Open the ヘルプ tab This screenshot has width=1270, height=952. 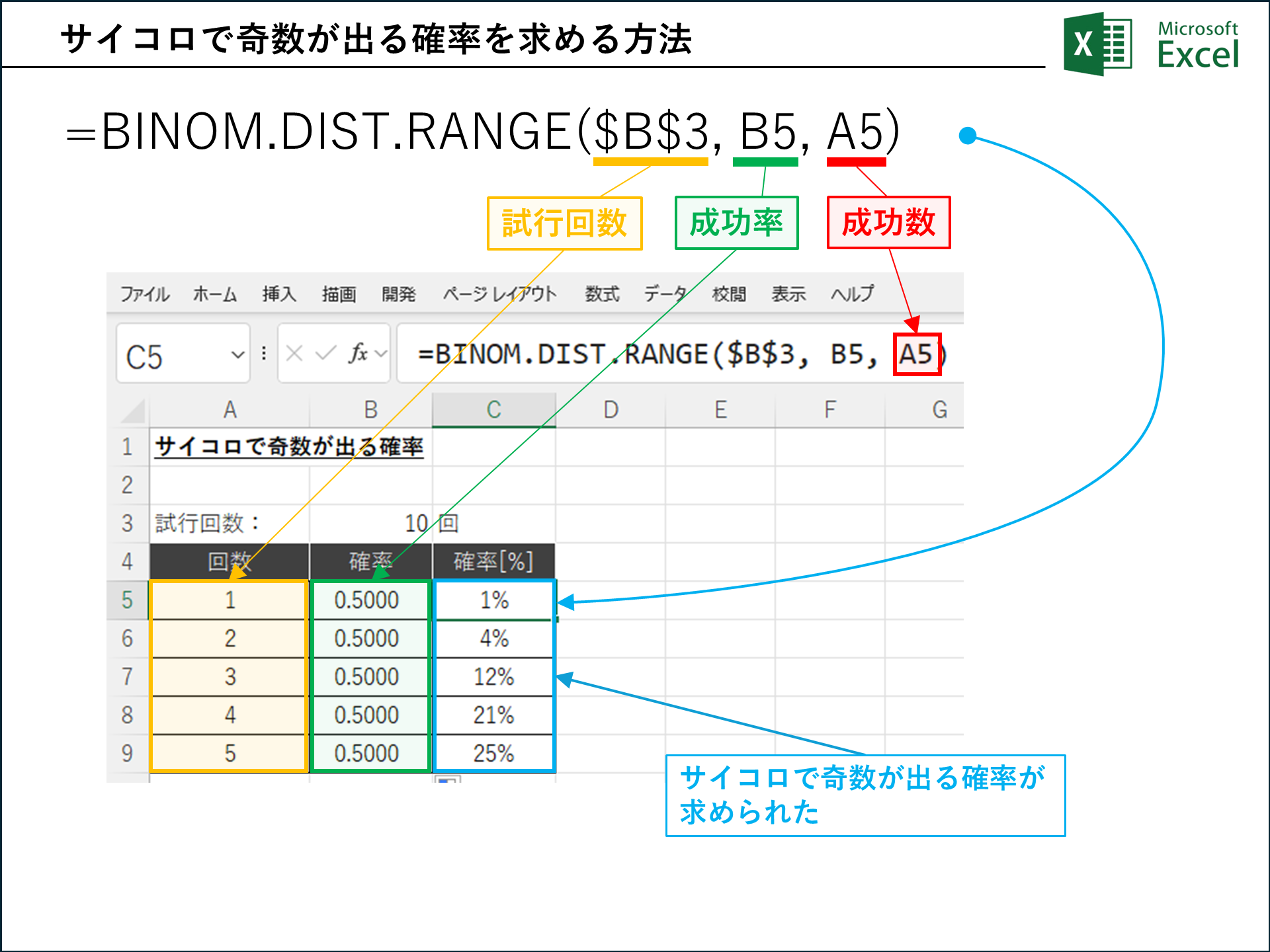point(851,296)
